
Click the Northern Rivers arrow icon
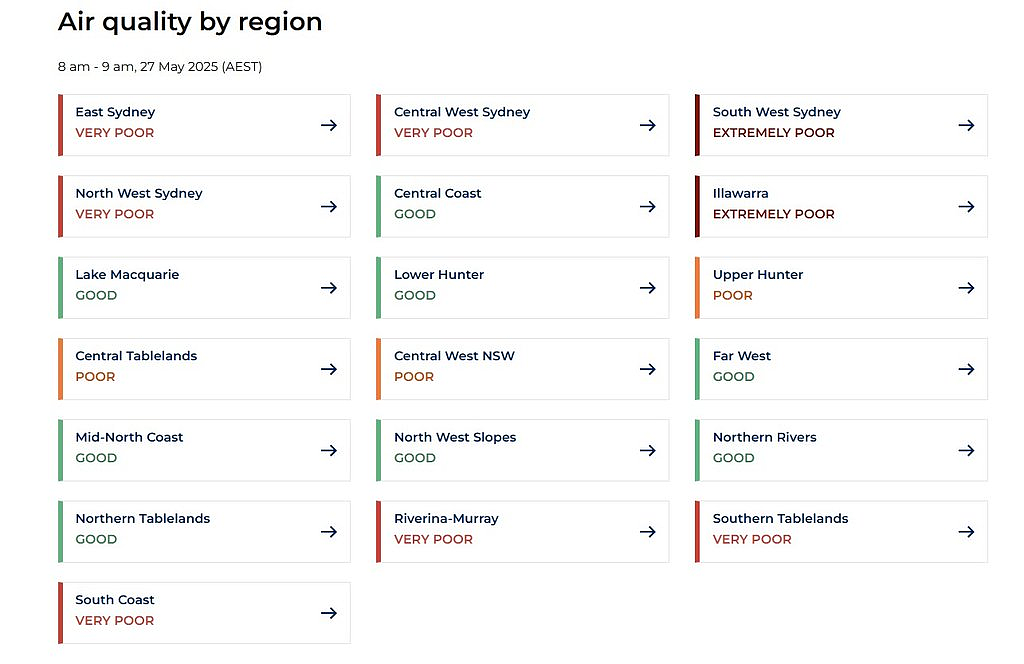point(967,450)
